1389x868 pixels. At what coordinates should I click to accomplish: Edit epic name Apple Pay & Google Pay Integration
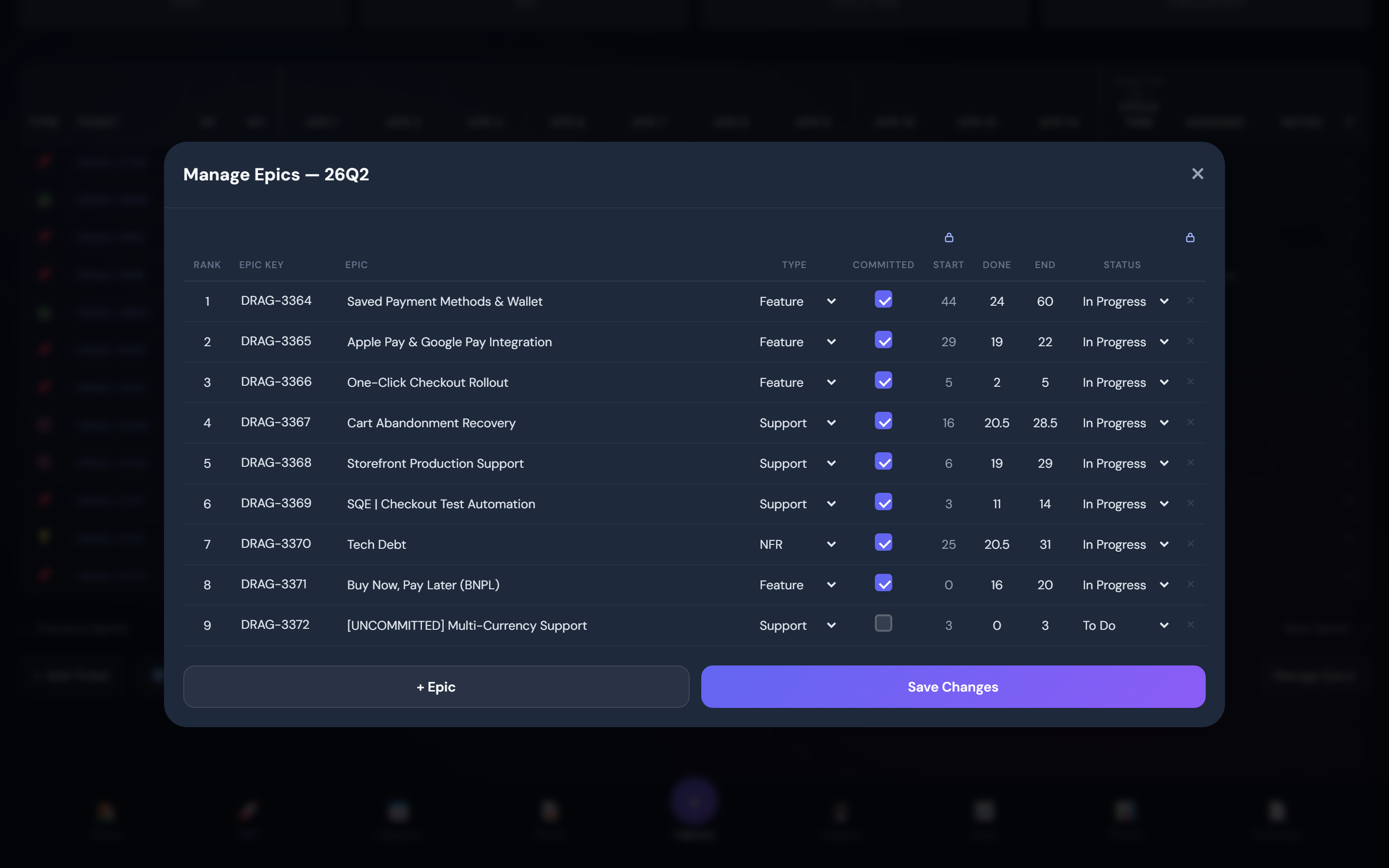point(449,342)
